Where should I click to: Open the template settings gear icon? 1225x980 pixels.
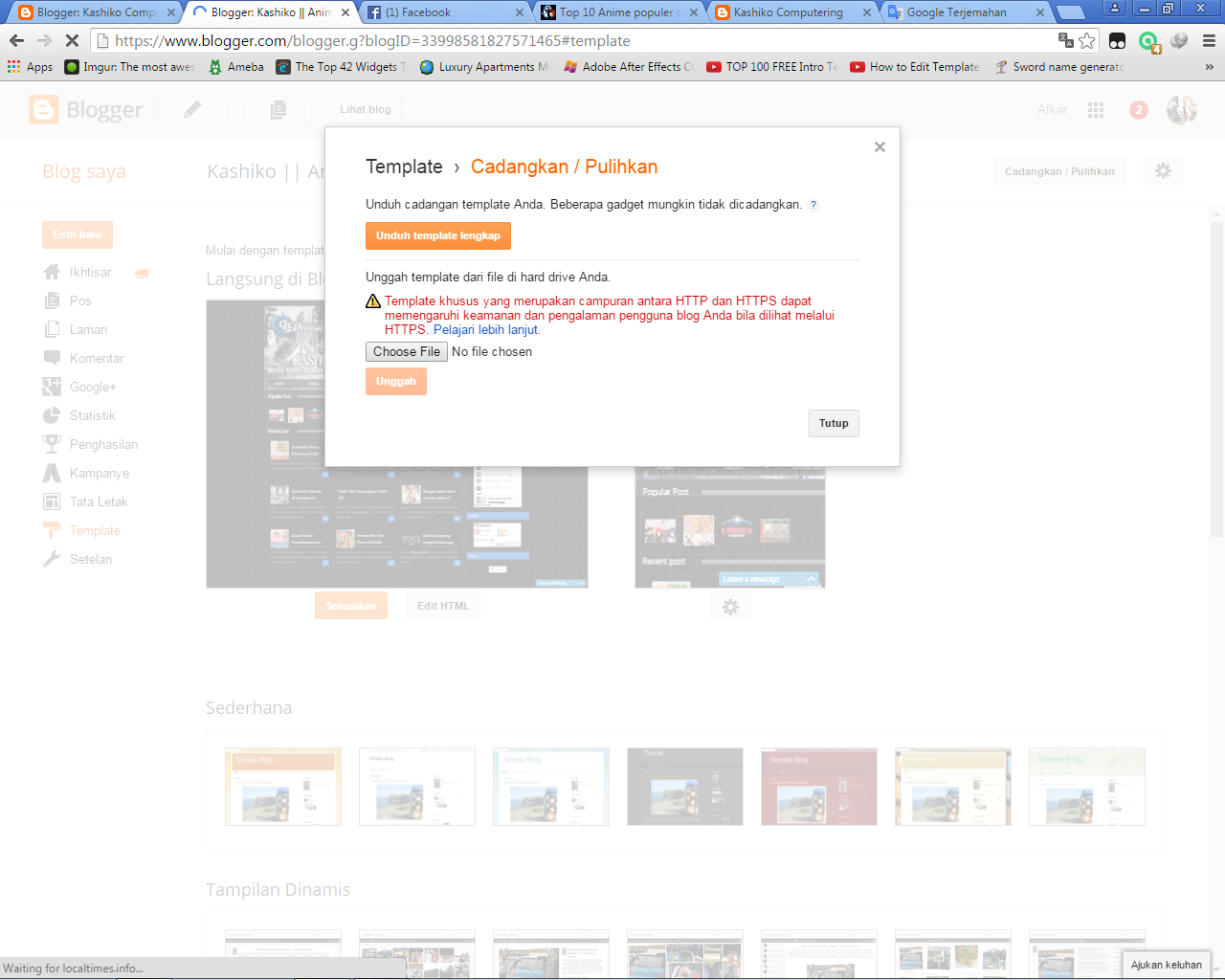pyautogui.click(x=1163, y=169)
